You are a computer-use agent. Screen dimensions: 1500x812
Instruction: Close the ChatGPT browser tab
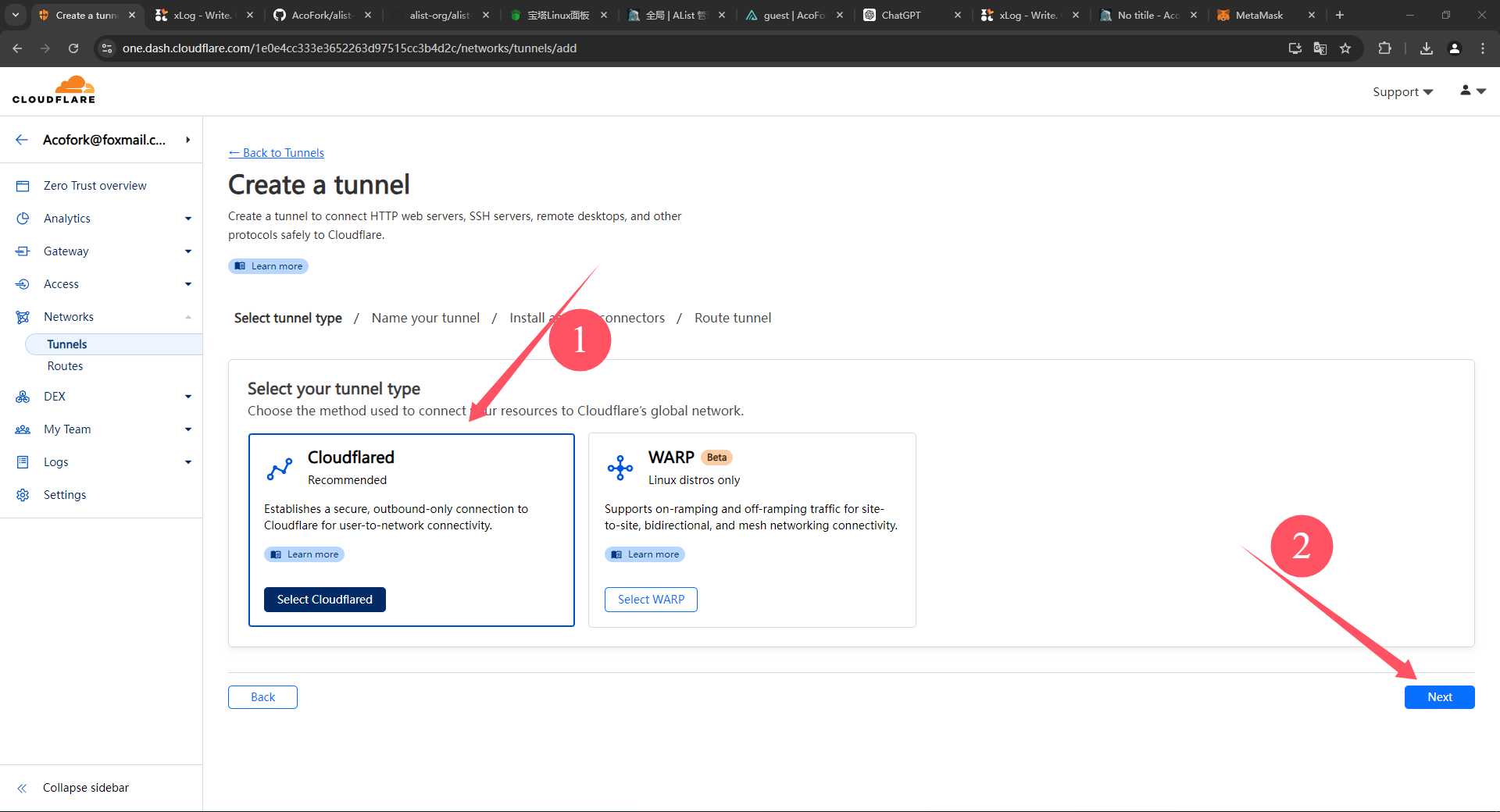click(x=957, y=15)
